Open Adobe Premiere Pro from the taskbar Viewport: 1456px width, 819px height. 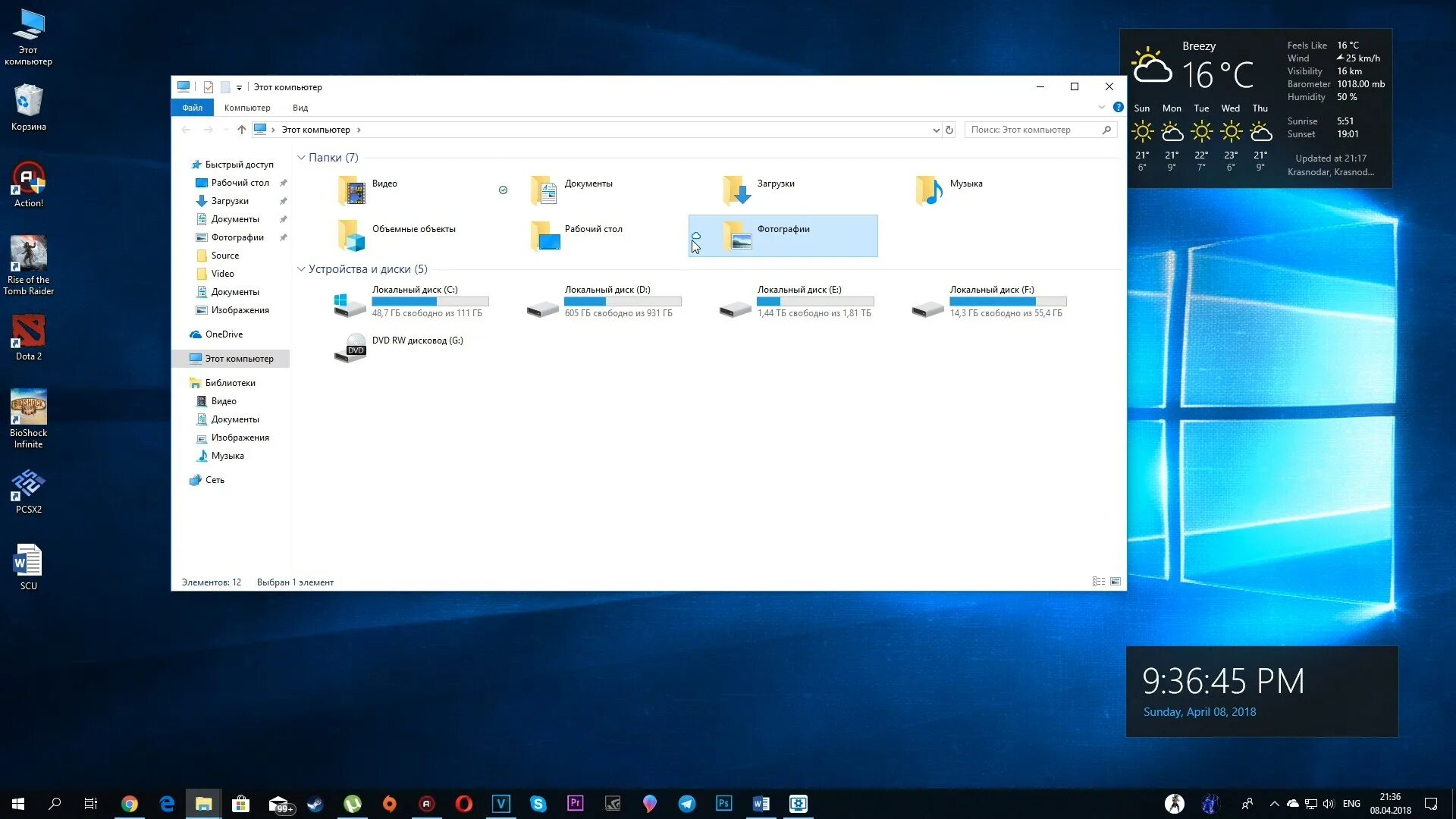(576, 803)
